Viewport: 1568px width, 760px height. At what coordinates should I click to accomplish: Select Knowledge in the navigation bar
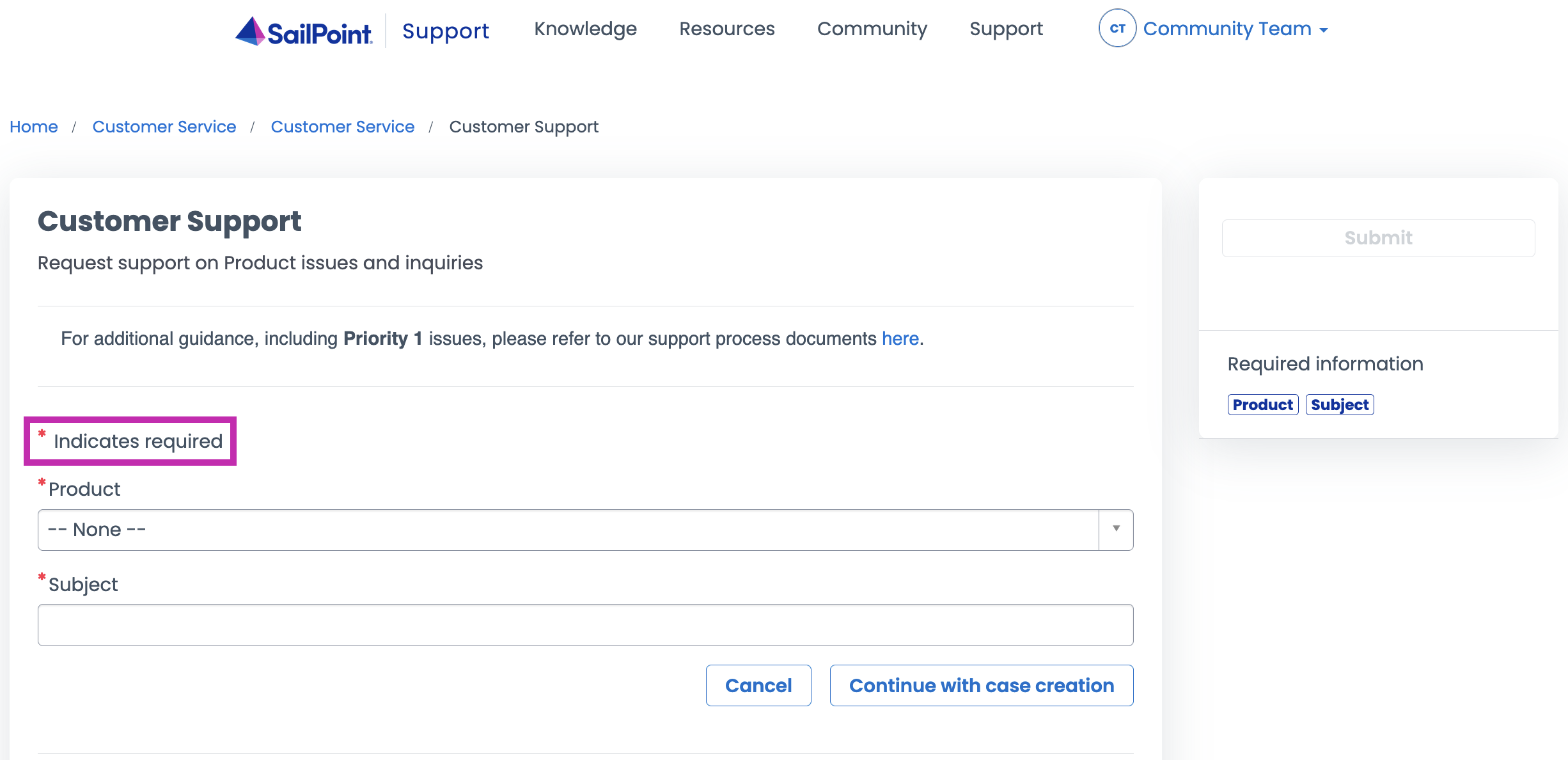(x=585, y=29)
